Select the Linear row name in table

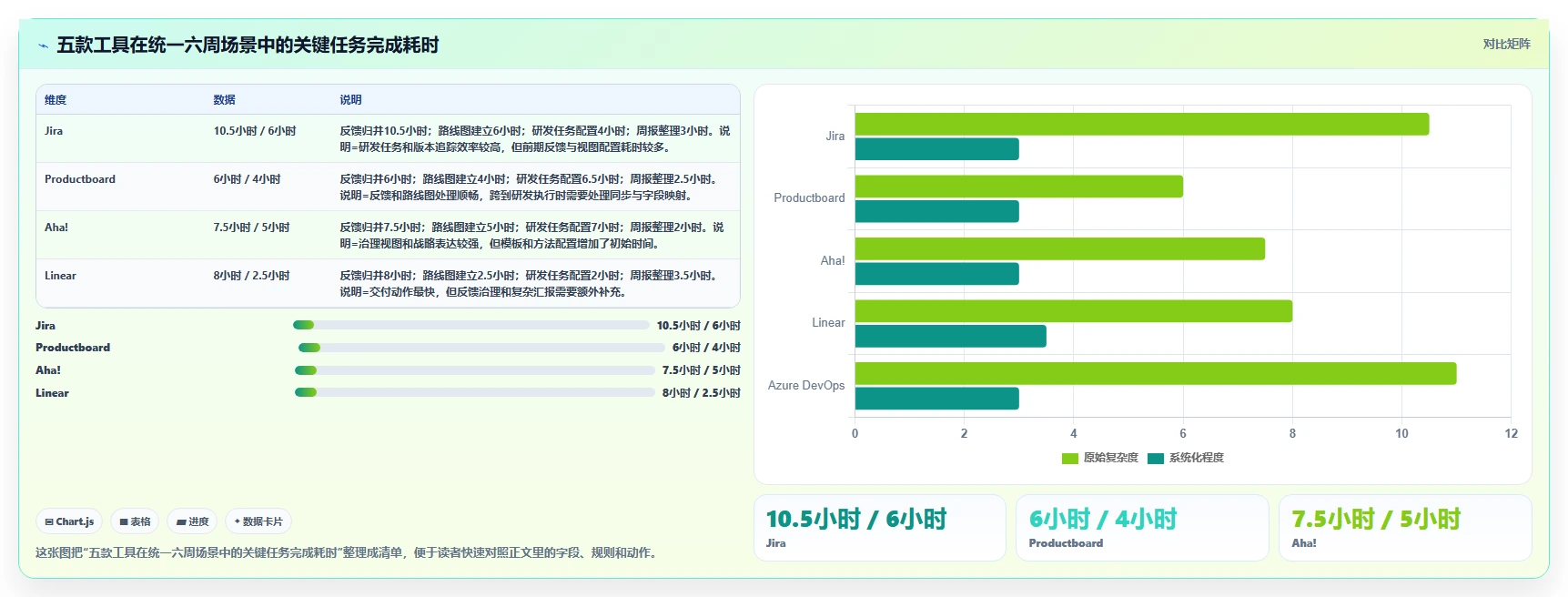(x=60, y=276)
